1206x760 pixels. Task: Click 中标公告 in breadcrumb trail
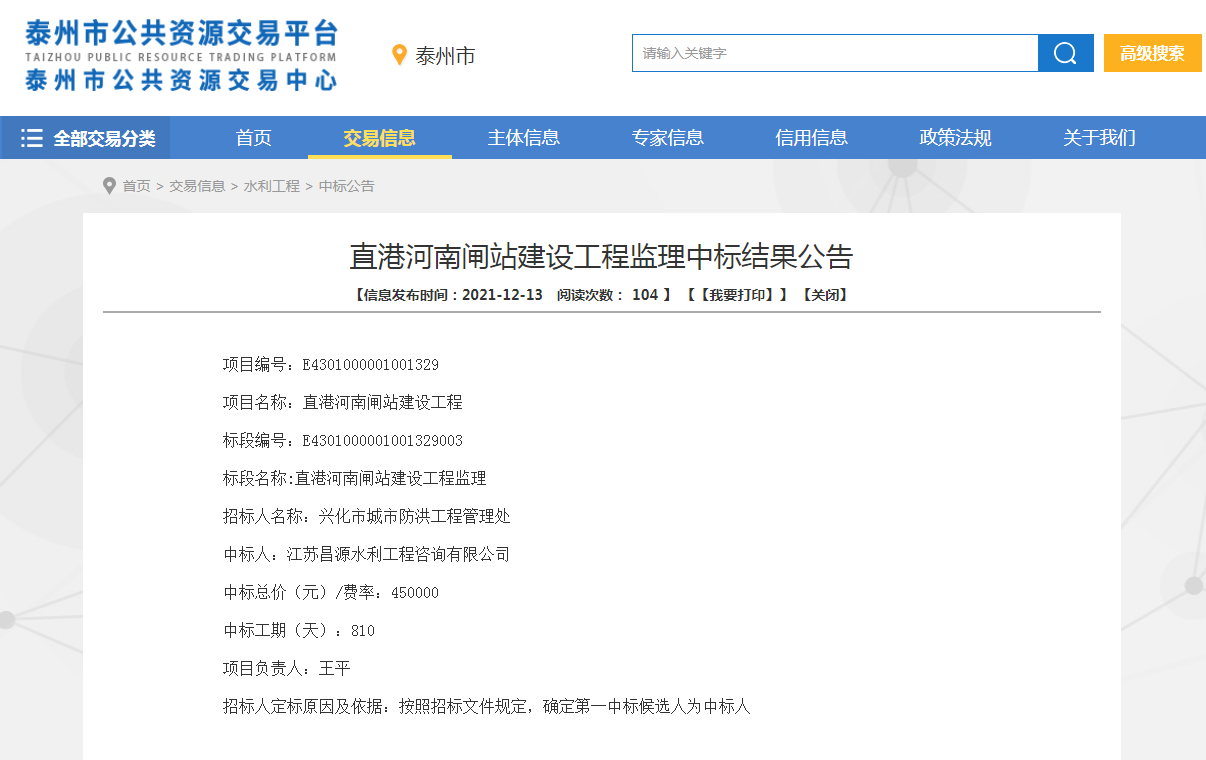[x=347, y=186]
